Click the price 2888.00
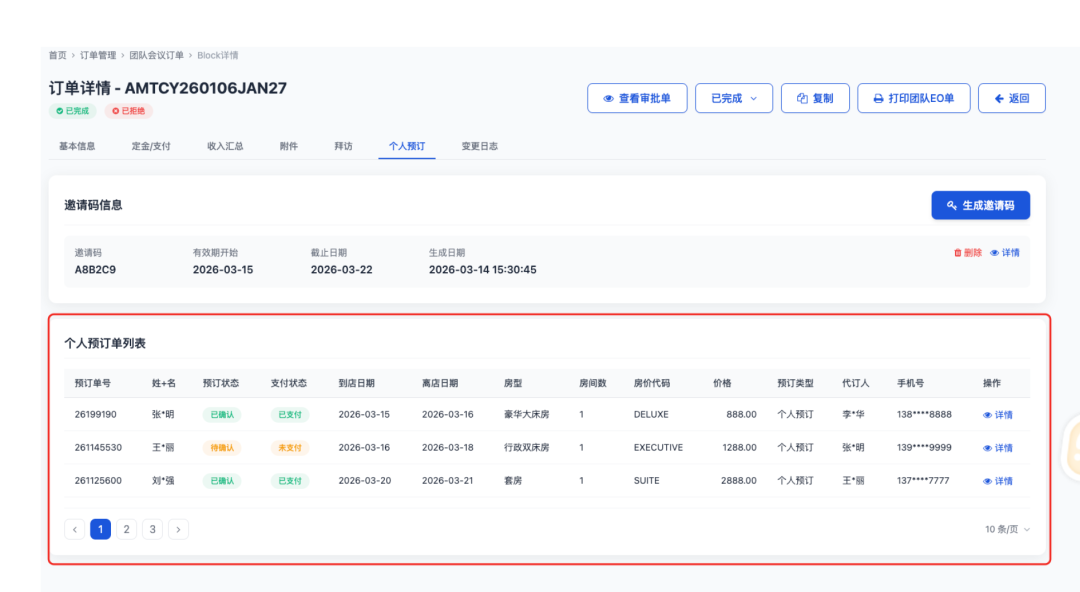The image size is (1080, 592). tap(738, 480)
